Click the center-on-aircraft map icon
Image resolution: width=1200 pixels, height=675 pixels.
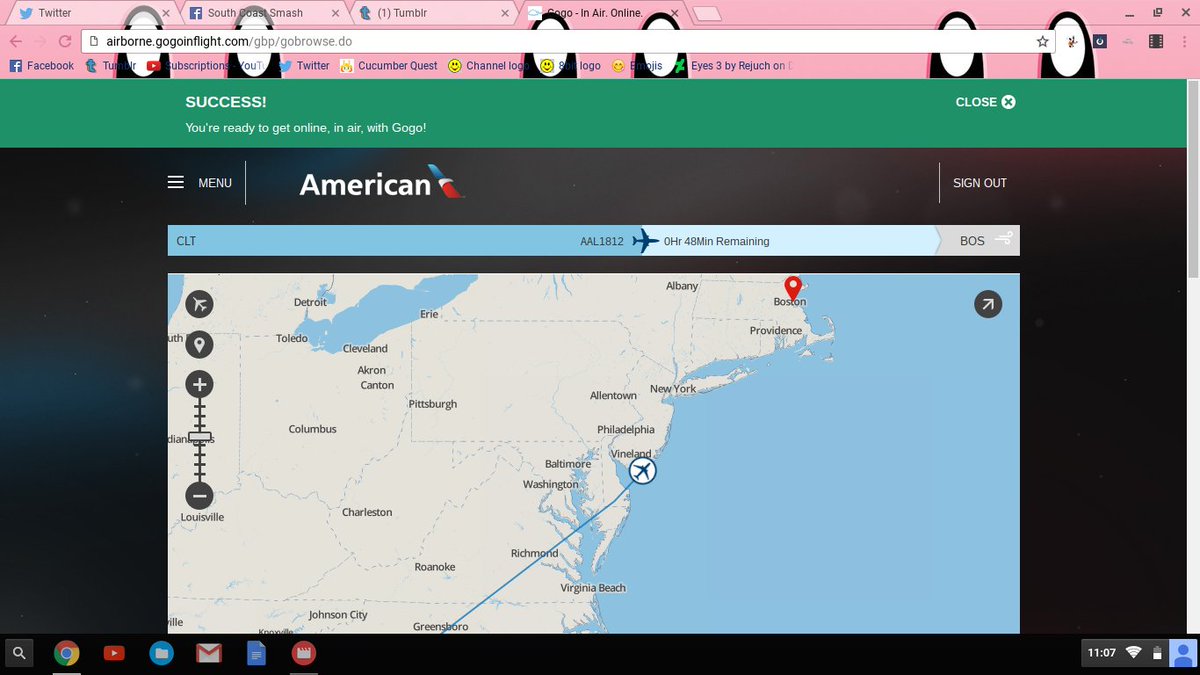(199, 305)
